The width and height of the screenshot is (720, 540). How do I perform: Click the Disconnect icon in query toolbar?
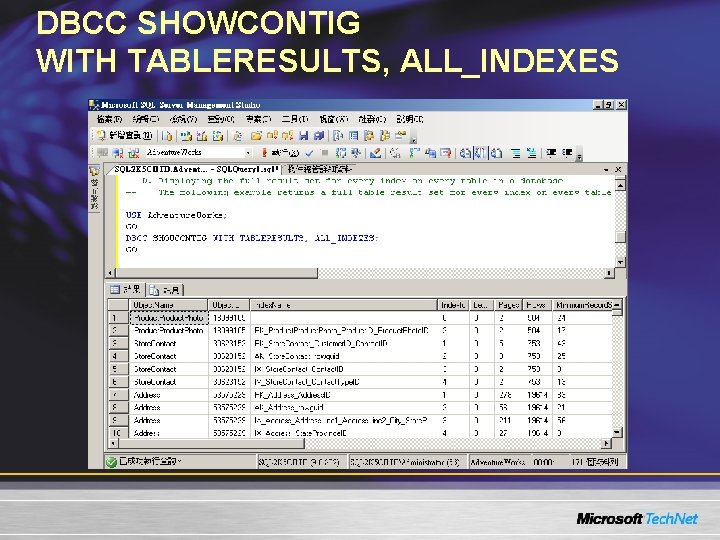point(118,152)
